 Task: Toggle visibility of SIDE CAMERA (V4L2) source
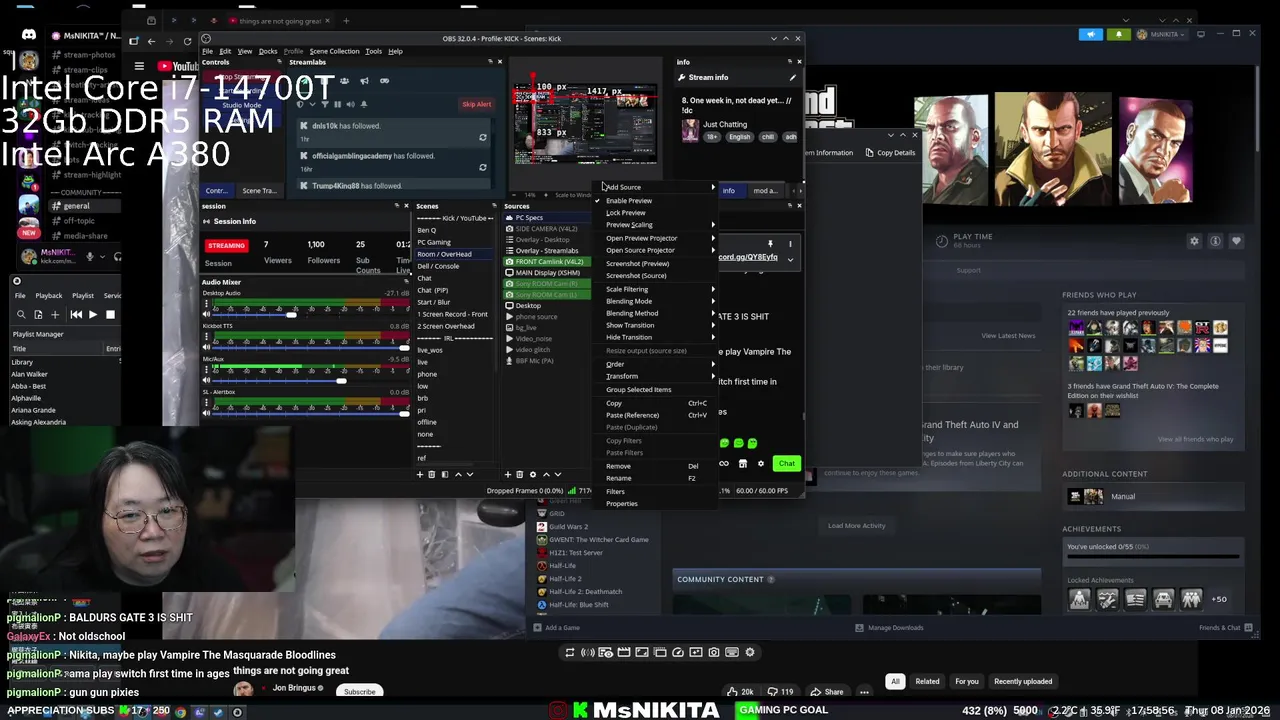click(x=509, y=229)
